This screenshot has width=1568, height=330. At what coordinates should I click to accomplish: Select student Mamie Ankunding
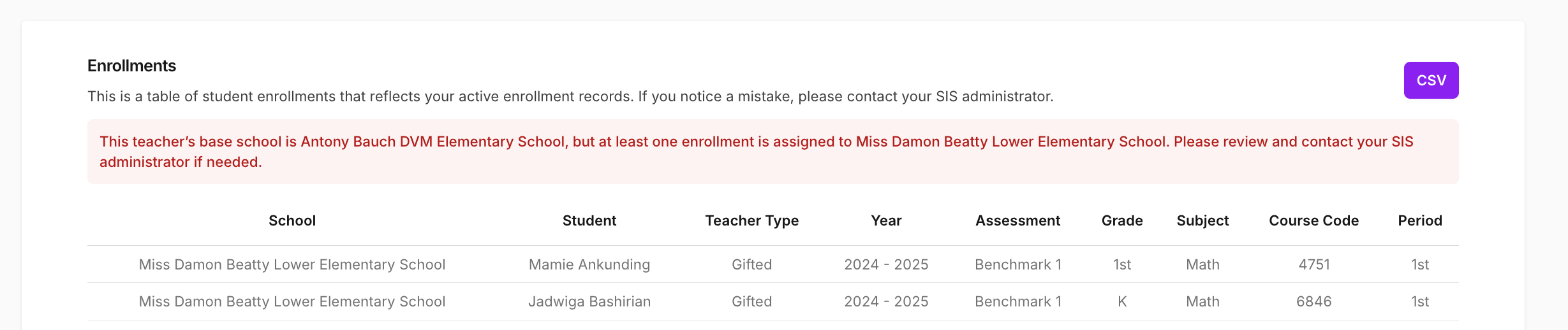coord(589,264)
